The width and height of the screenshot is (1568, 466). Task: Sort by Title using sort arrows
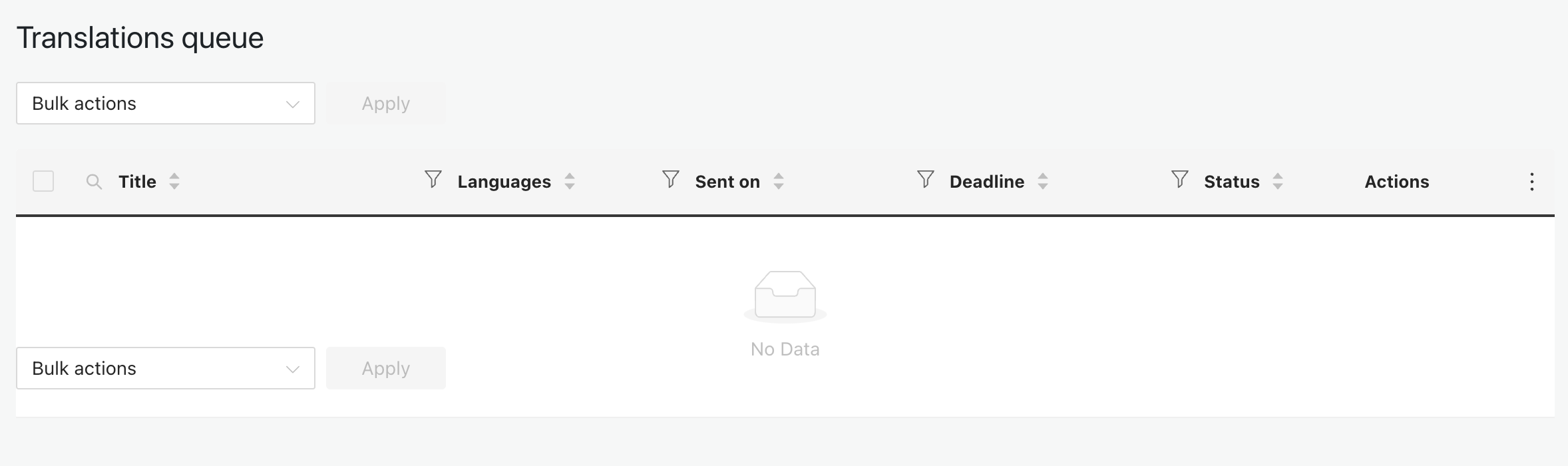[x=174, y=181]
